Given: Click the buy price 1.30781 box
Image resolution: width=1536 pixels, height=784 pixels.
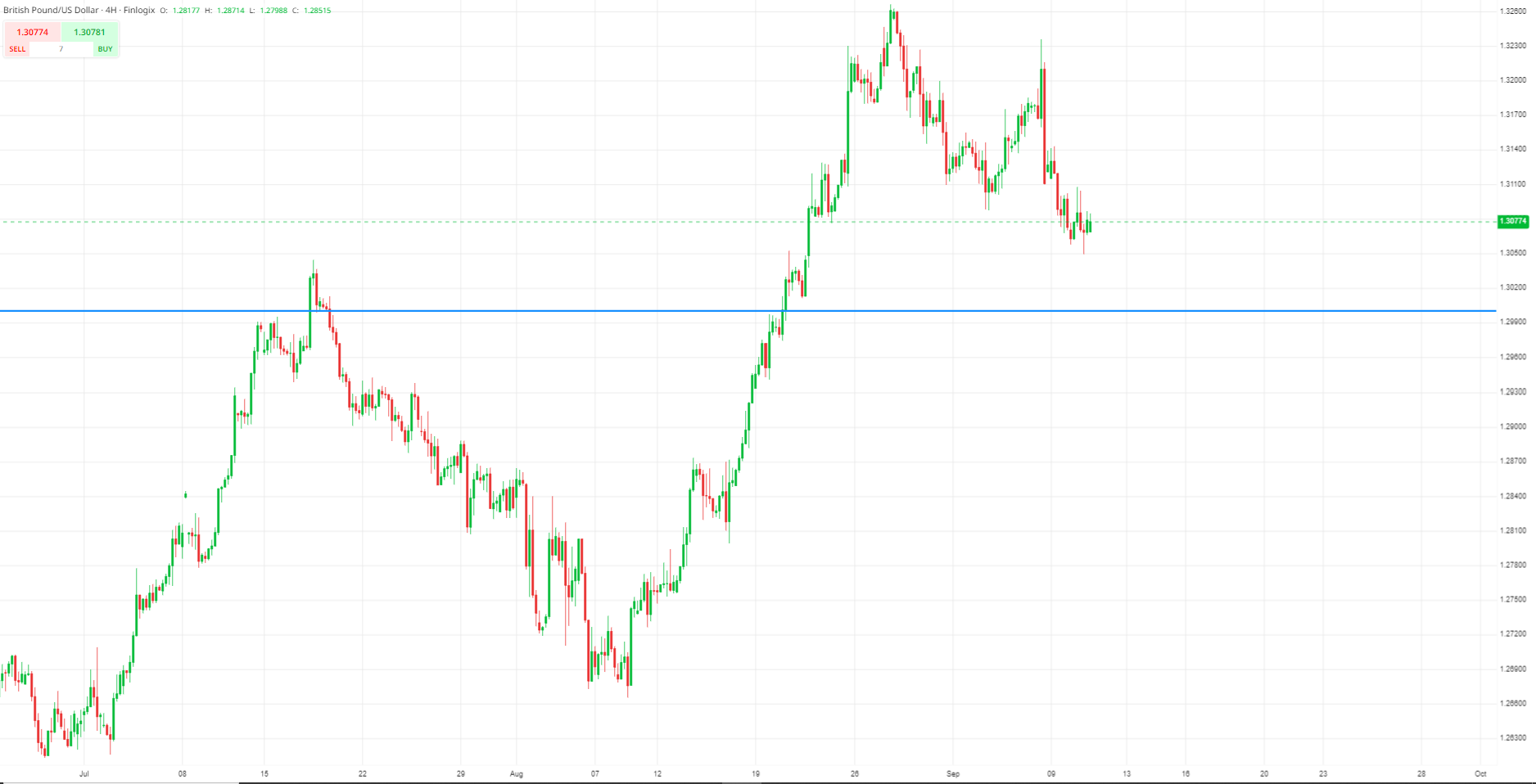Looking at the screenshot, I should [89, 32].
